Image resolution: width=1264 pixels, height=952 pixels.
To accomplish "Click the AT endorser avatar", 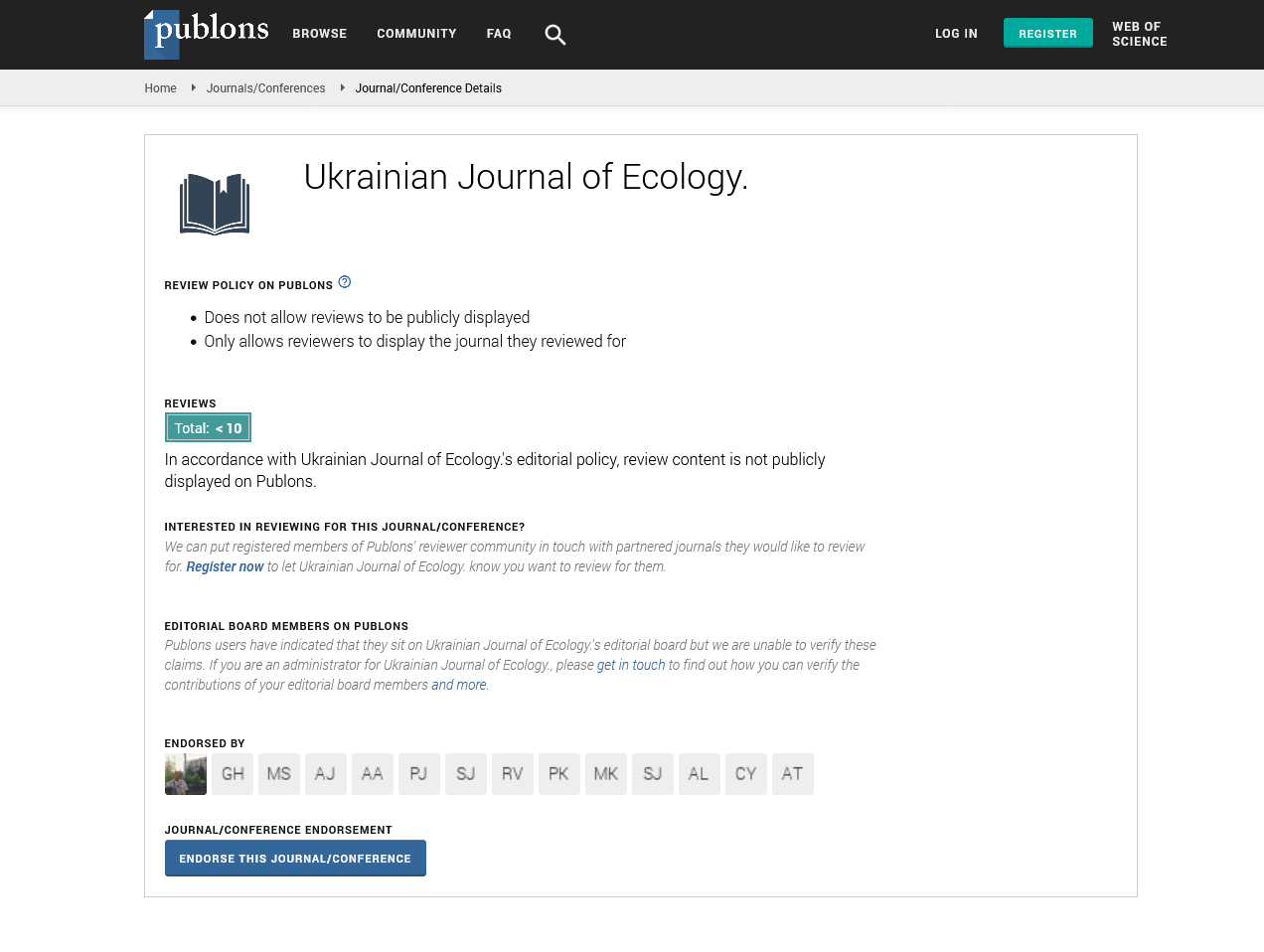I will (x=792, y=774).
